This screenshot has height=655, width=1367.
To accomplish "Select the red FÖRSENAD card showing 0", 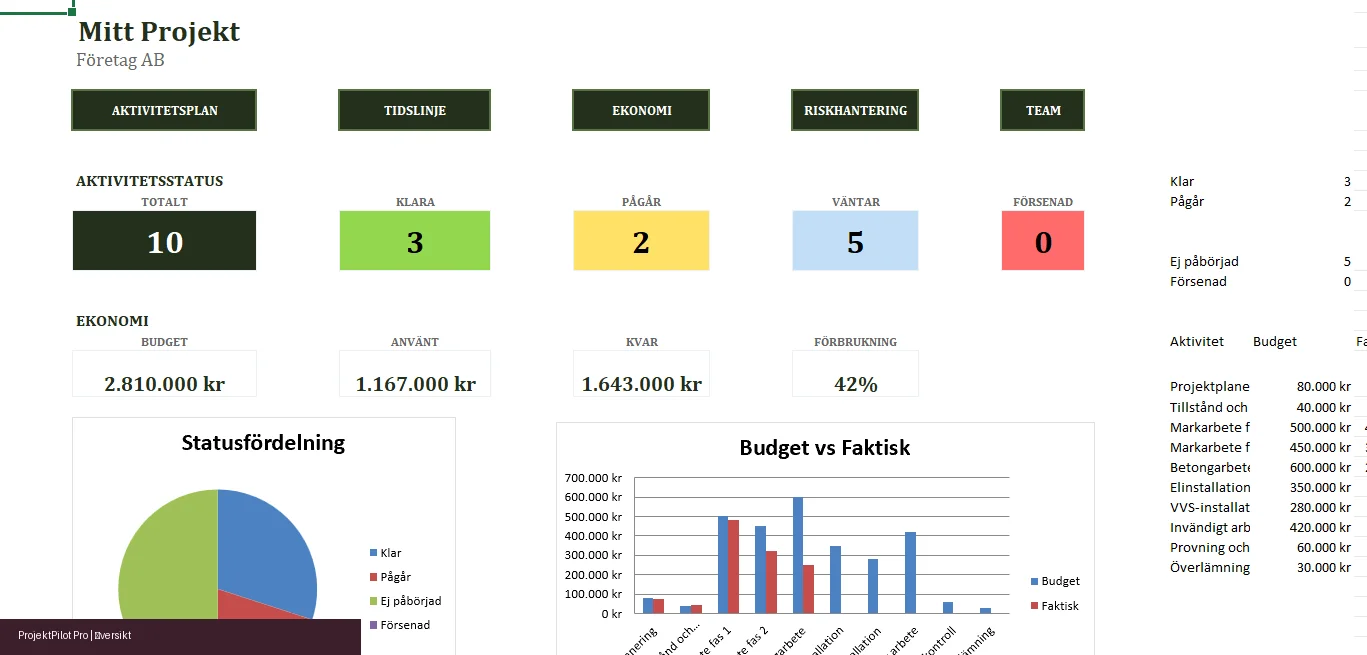I will 1043,240.
